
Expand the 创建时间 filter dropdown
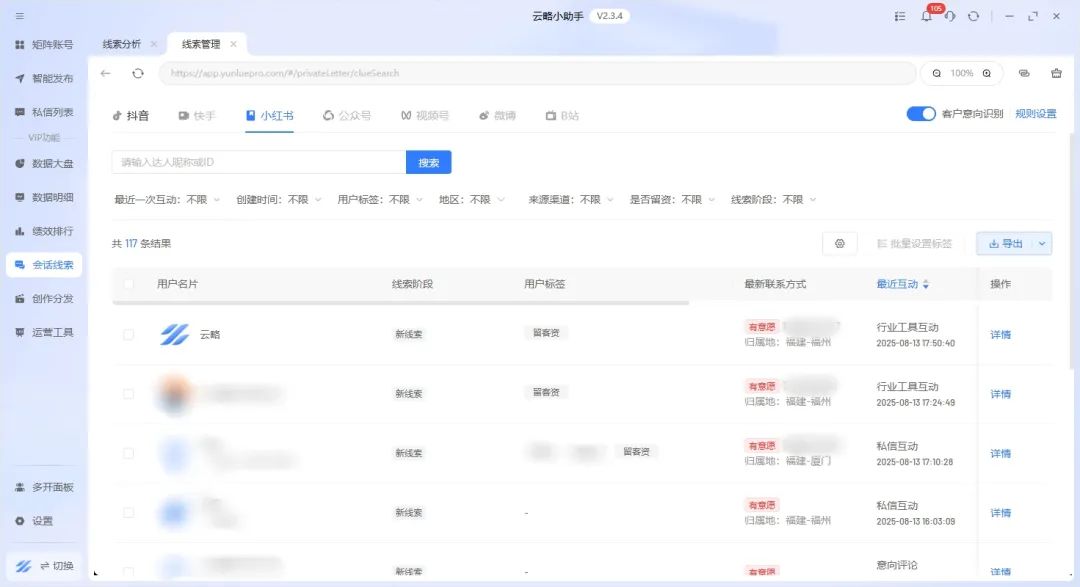point(279,200)
